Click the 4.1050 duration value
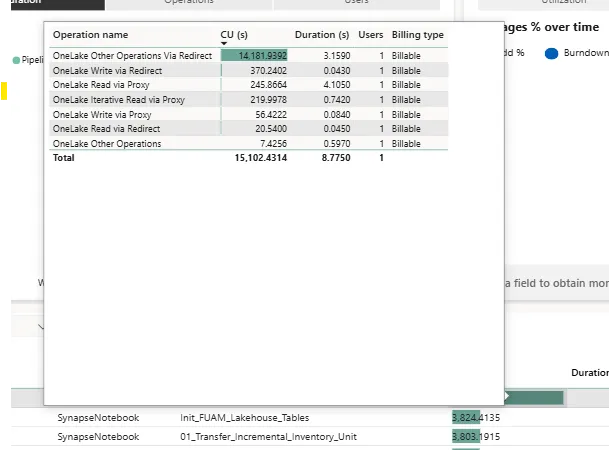This screenshot has width=609, height=450. [x=337, y=85]
